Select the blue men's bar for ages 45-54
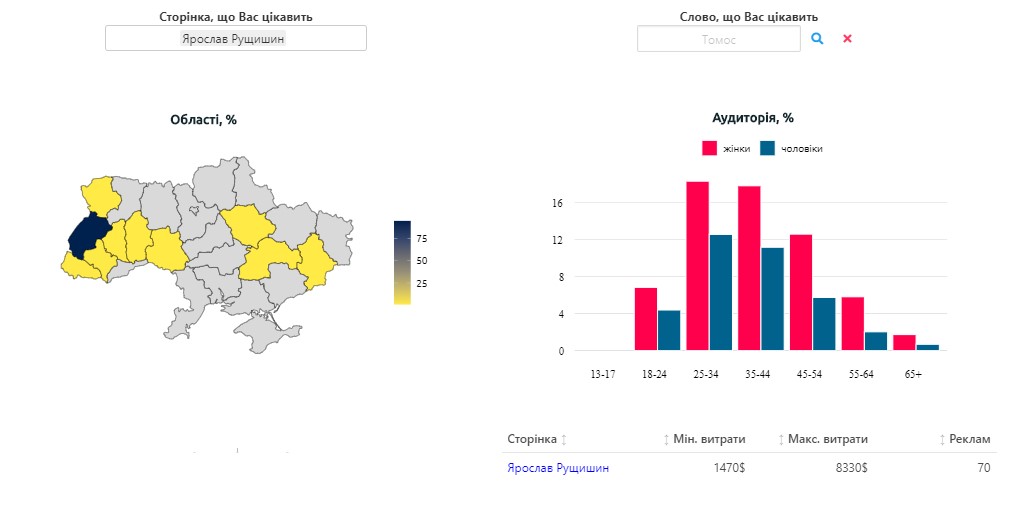 [x=824, y=324]
